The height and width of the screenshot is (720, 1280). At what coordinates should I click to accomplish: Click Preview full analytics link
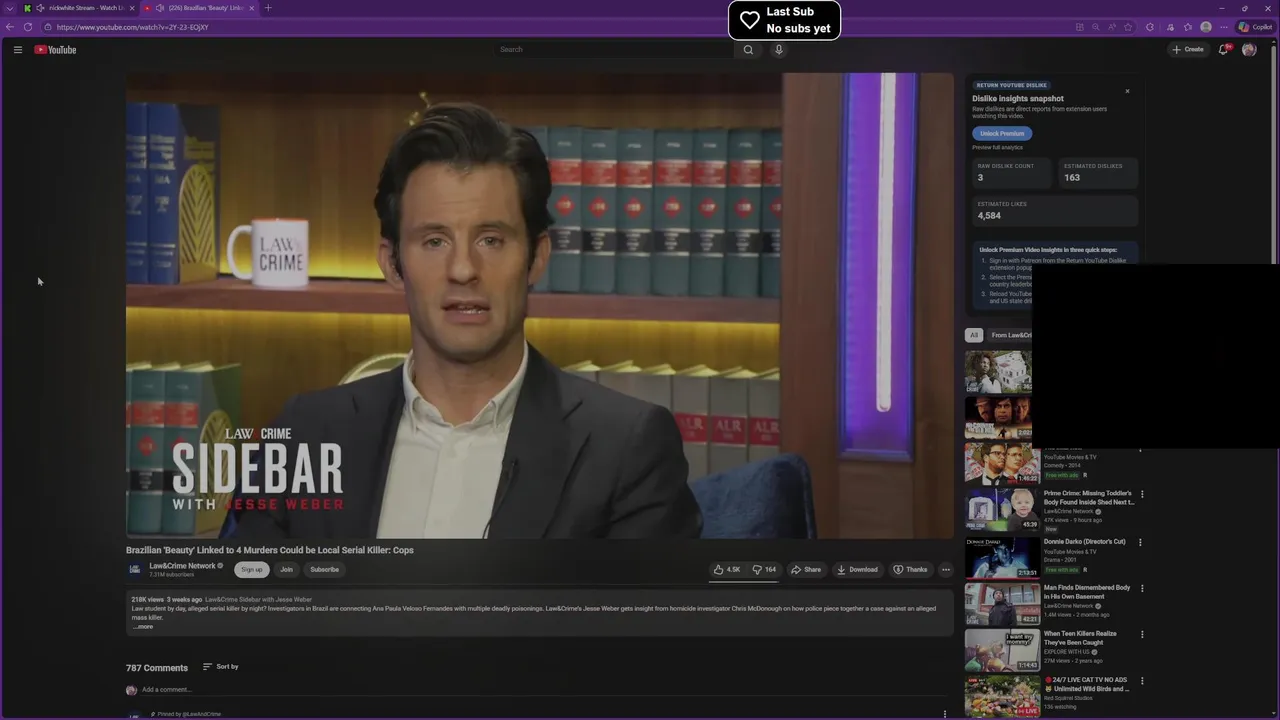pyautogui.click(x=998, y=148)
